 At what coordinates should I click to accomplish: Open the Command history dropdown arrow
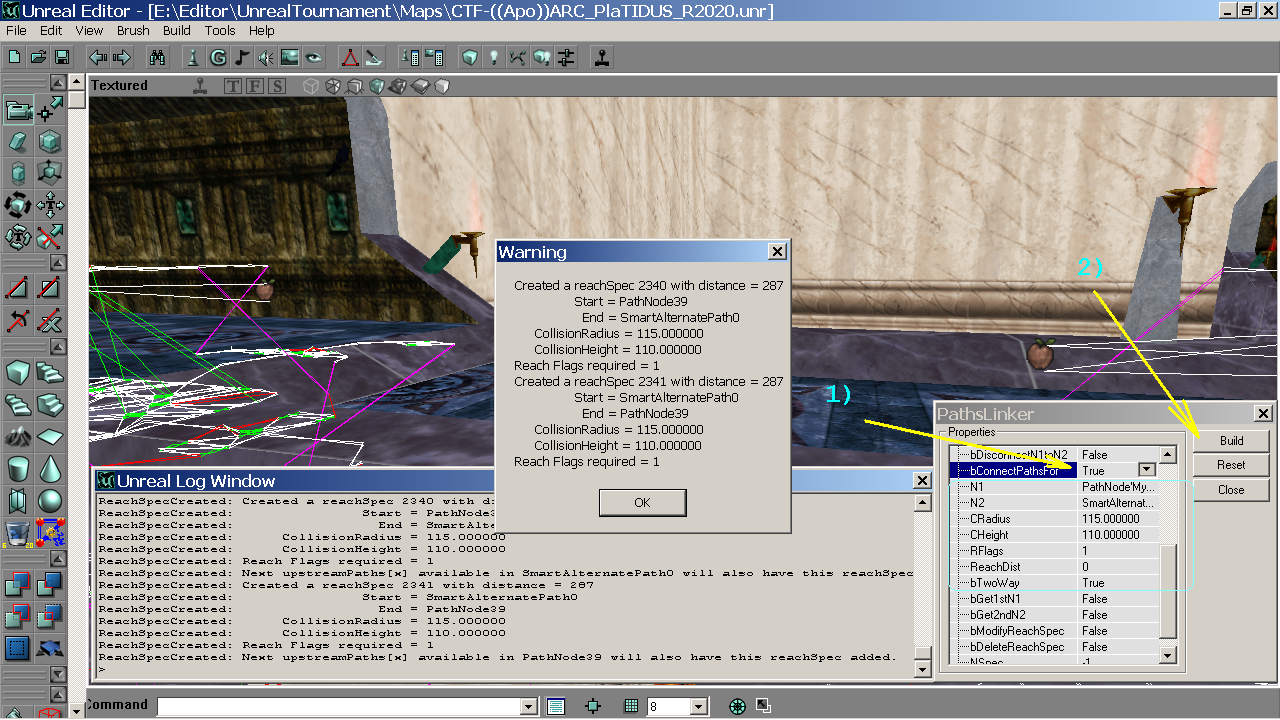(x=529, y=707)
